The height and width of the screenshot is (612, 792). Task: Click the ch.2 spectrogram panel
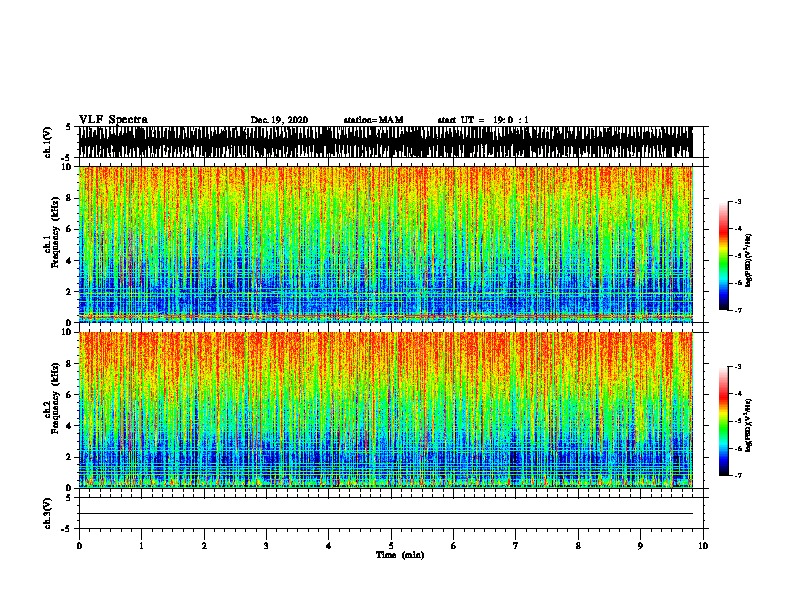pyautogui.click(x=385, y=410)
